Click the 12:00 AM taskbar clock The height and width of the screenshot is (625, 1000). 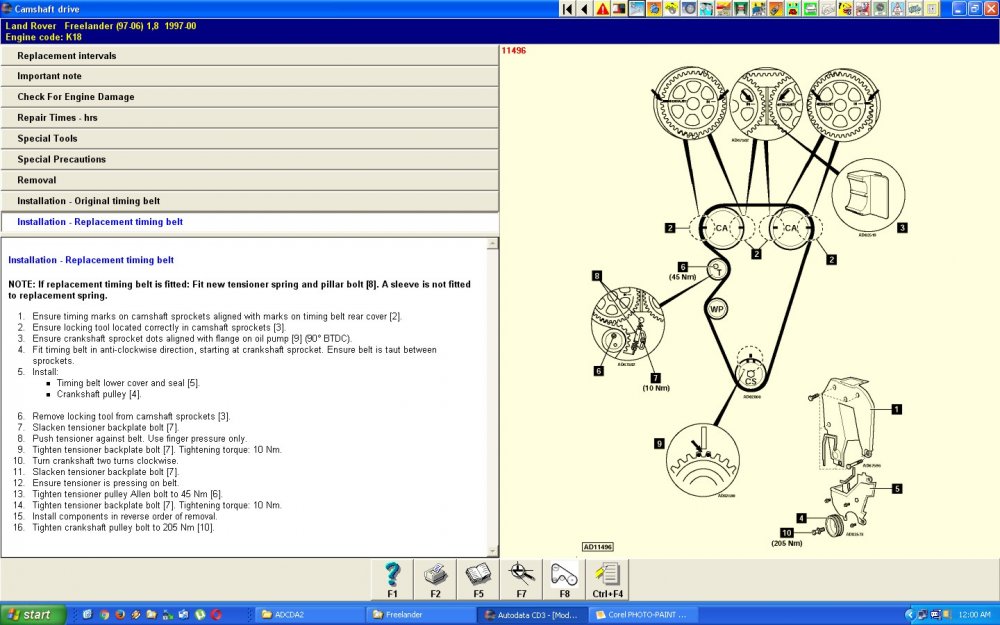[x=974, y=615]
